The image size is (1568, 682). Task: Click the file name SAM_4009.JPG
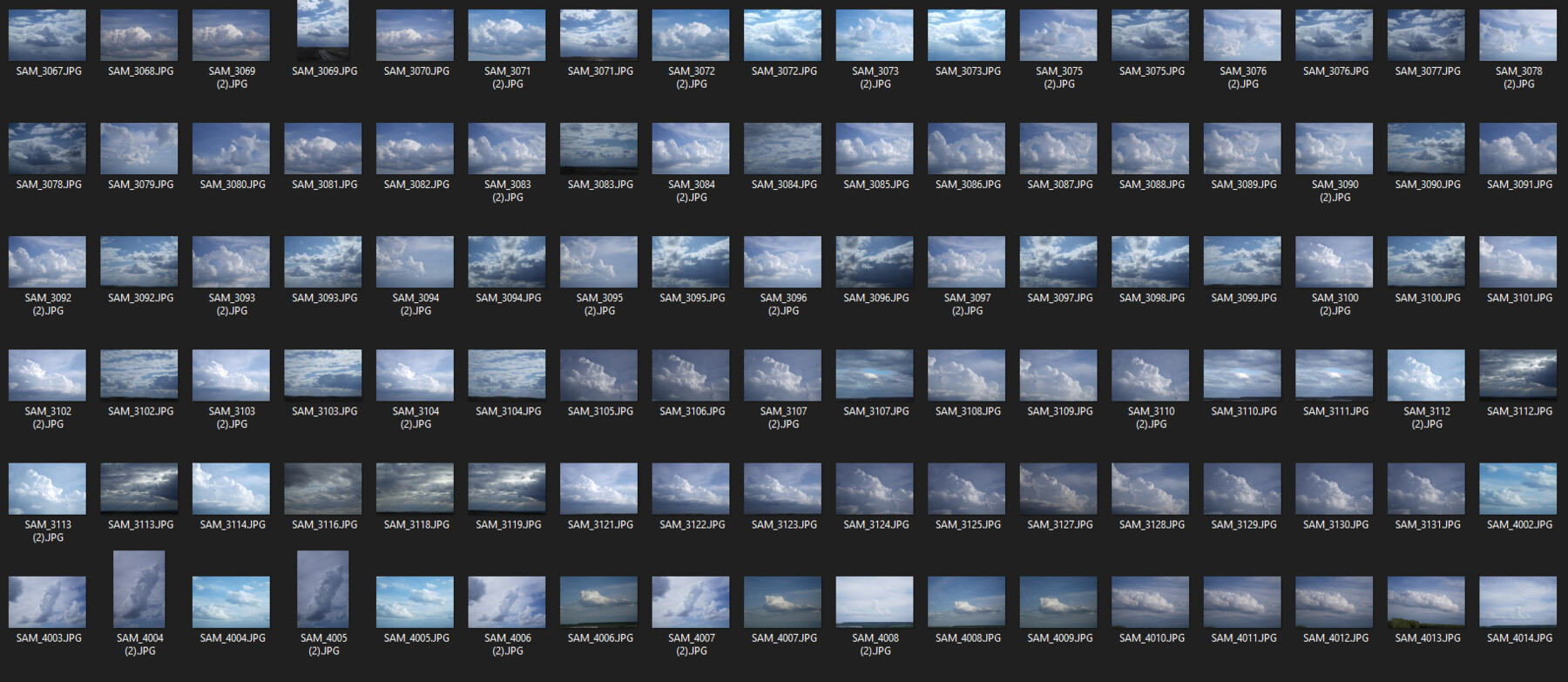pos(1059,638)
